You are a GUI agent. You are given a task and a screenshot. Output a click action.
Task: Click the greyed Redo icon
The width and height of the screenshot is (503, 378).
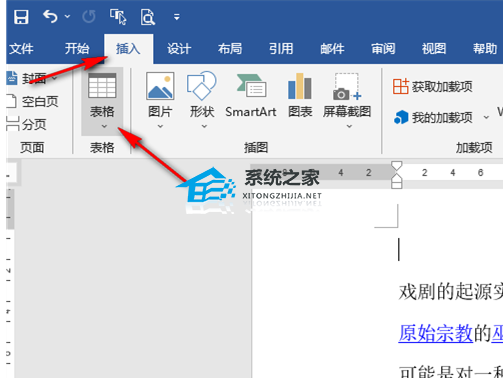point(89,16)
